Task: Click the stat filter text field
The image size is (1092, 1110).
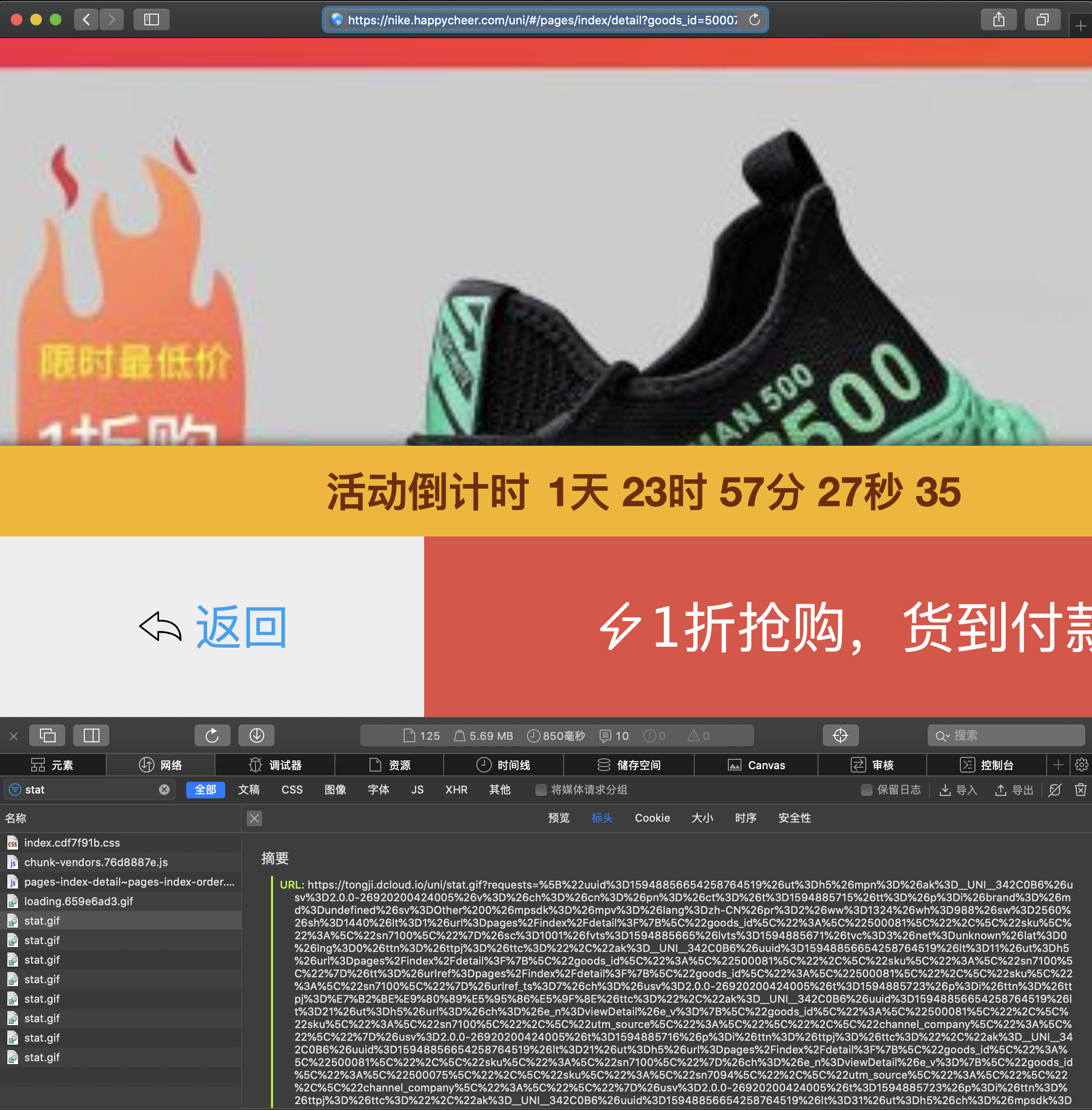Action: [x=89, y=790]
